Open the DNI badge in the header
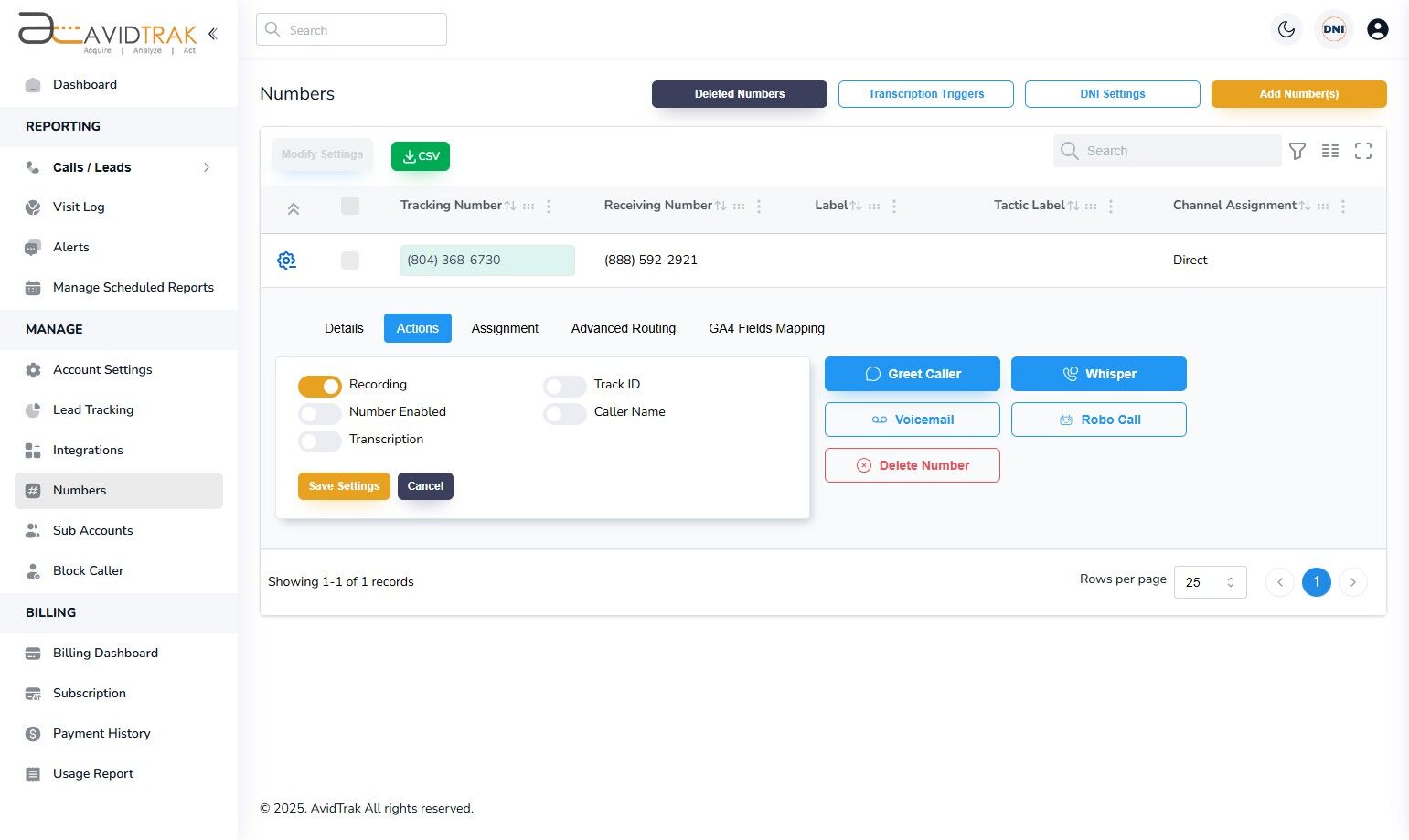This screenshot has width=1409, height=840. 1333,28
